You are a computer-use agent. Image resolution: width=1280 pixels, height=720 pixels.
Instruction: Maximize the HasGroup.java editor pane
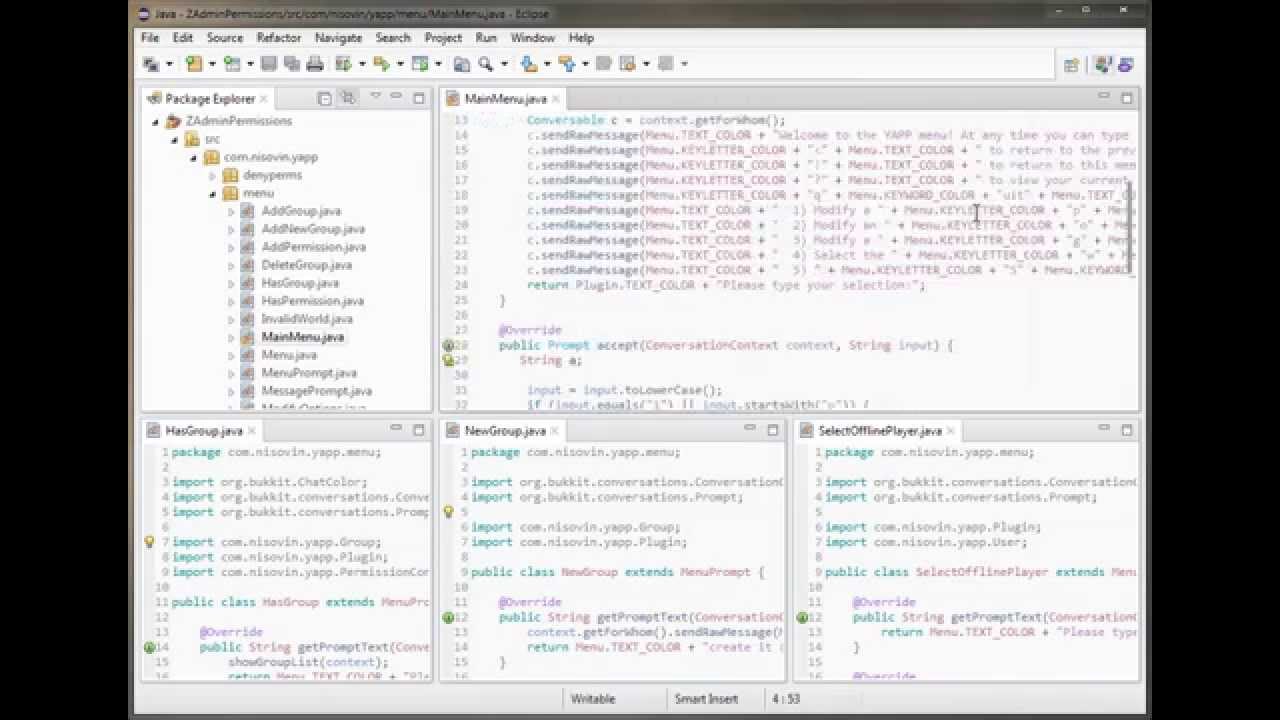click(x=419, y=430)
